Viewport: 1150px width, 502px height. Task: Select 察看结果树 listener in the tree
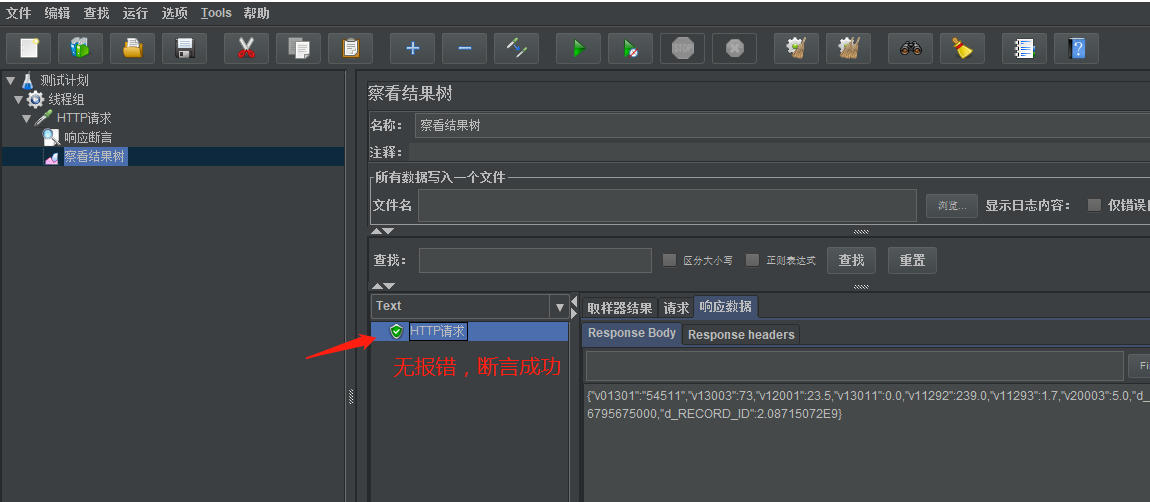point(95,156)
